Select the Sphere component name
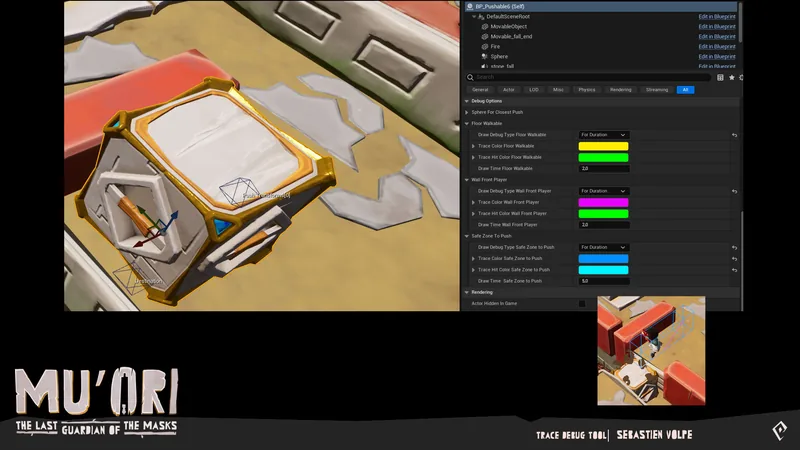This screenshot has height=450, width=800. [499, 57]
